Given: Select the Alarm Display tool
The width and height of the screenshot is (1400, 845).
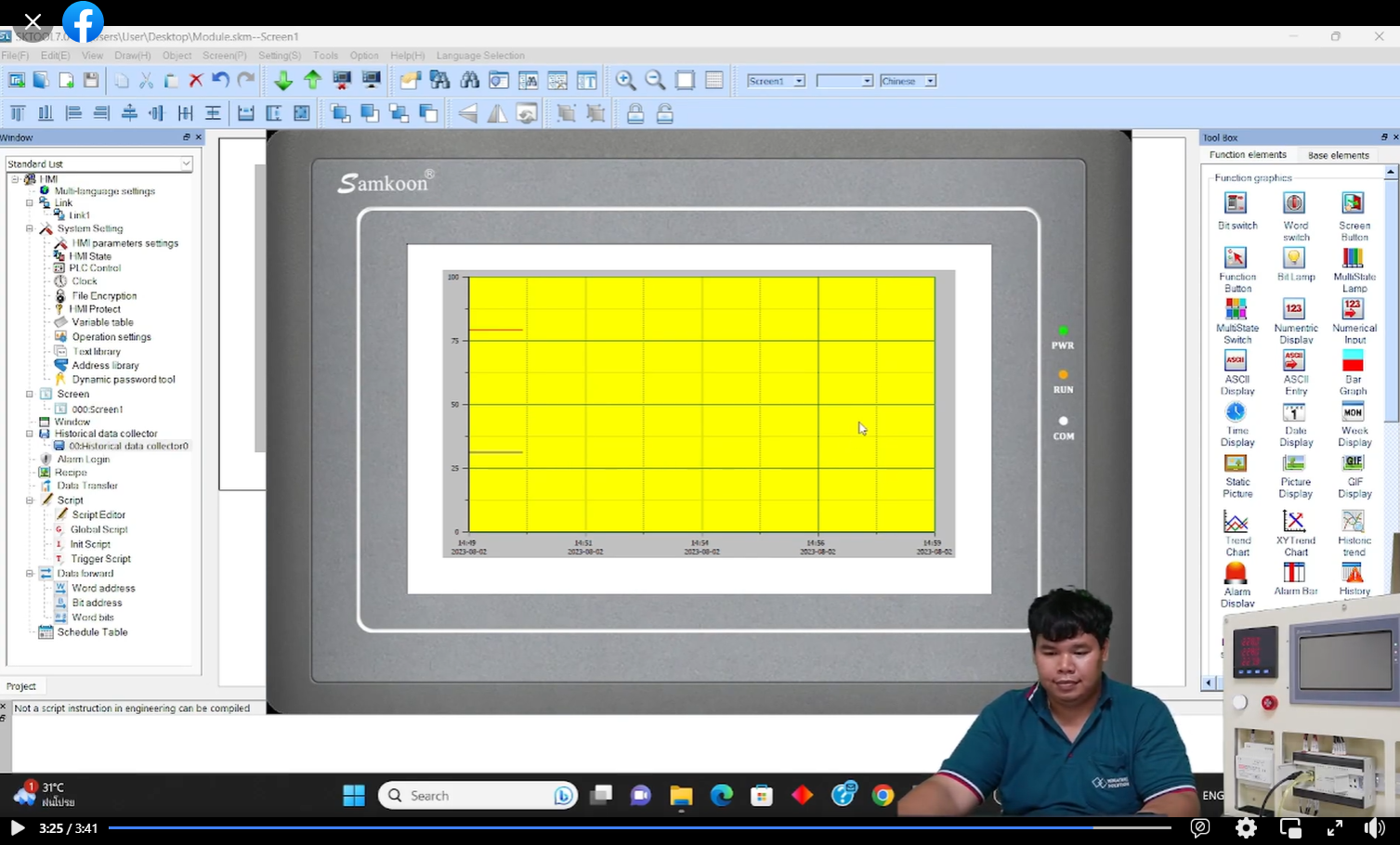Looking at the screenshot, I should click(1236, 584).
